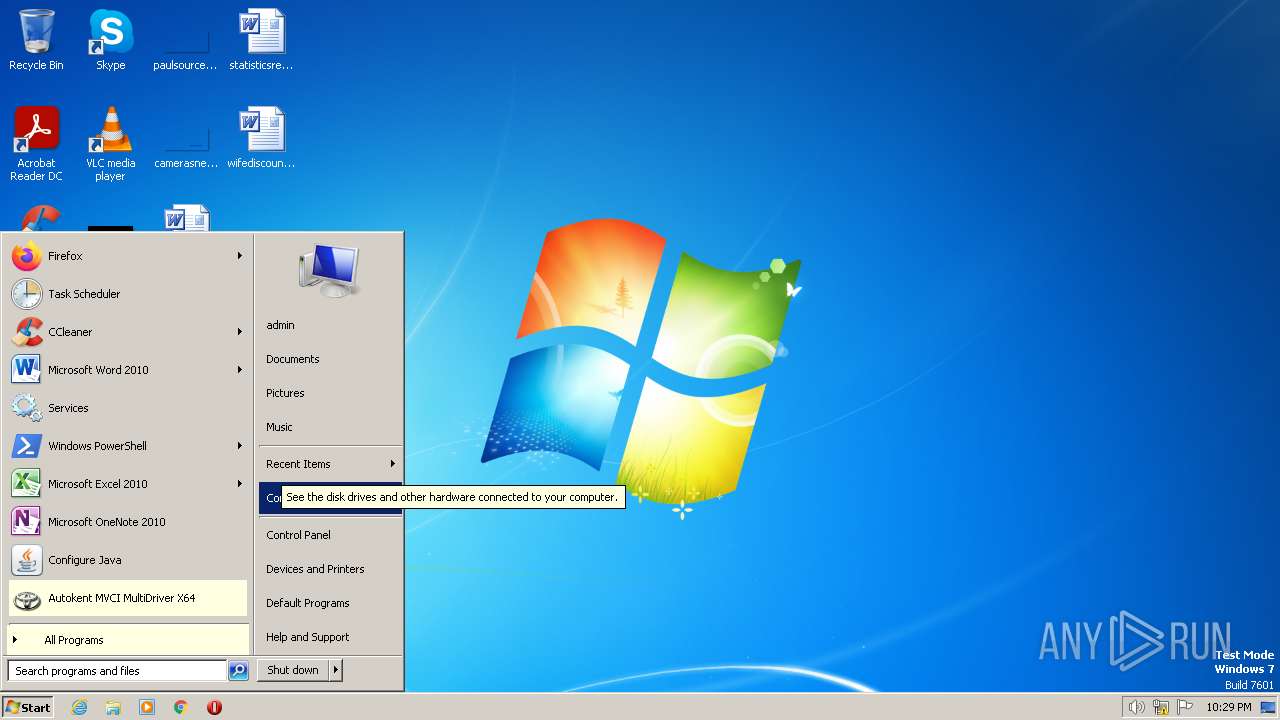
Task: Select Configure Java label in Start menu
Action: pyautogui.click(x=85, y=560)
